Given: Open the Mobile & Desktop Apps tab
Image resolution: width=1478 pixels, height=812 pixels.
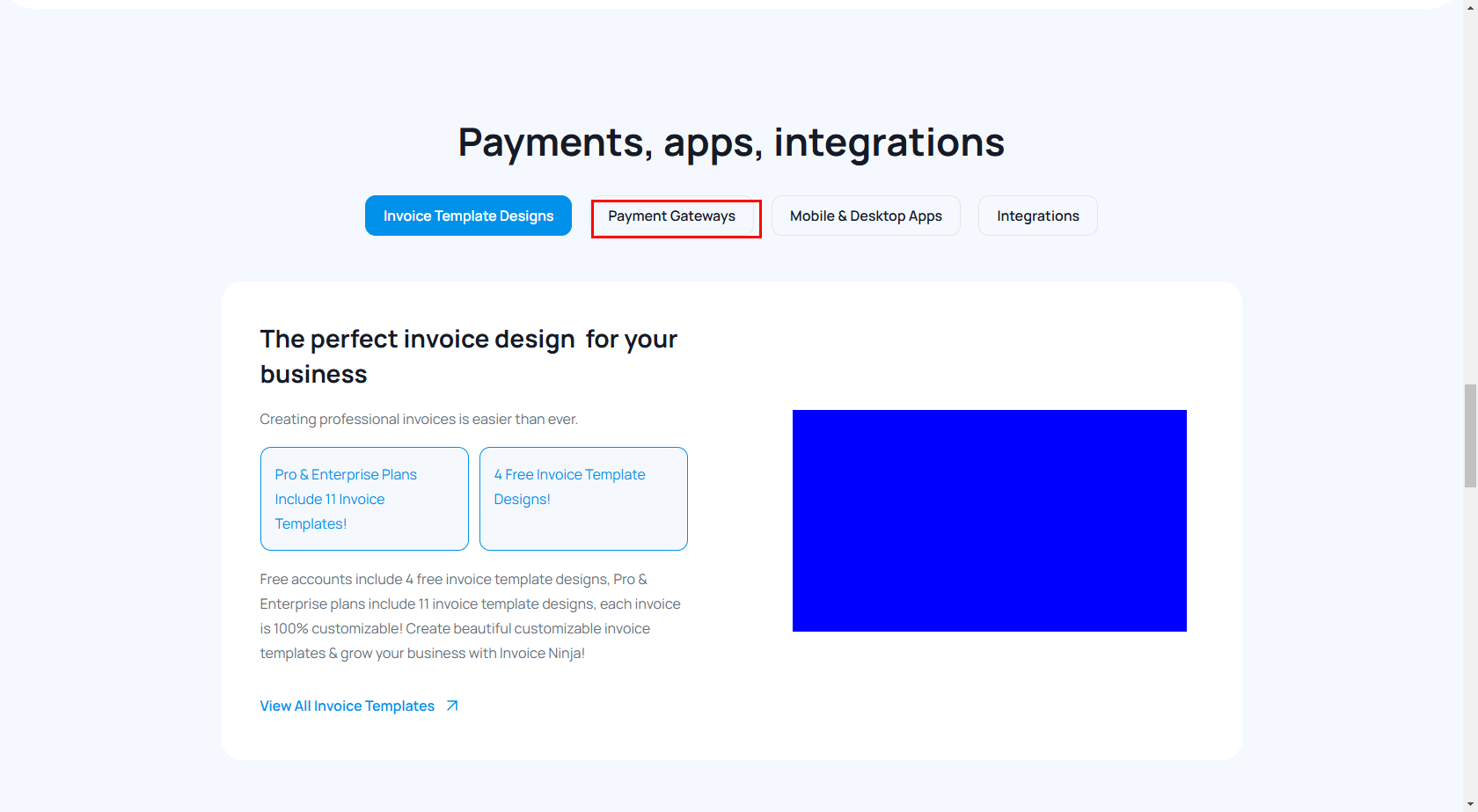Looking at the screenshot, I should click(x=866, y=216).
